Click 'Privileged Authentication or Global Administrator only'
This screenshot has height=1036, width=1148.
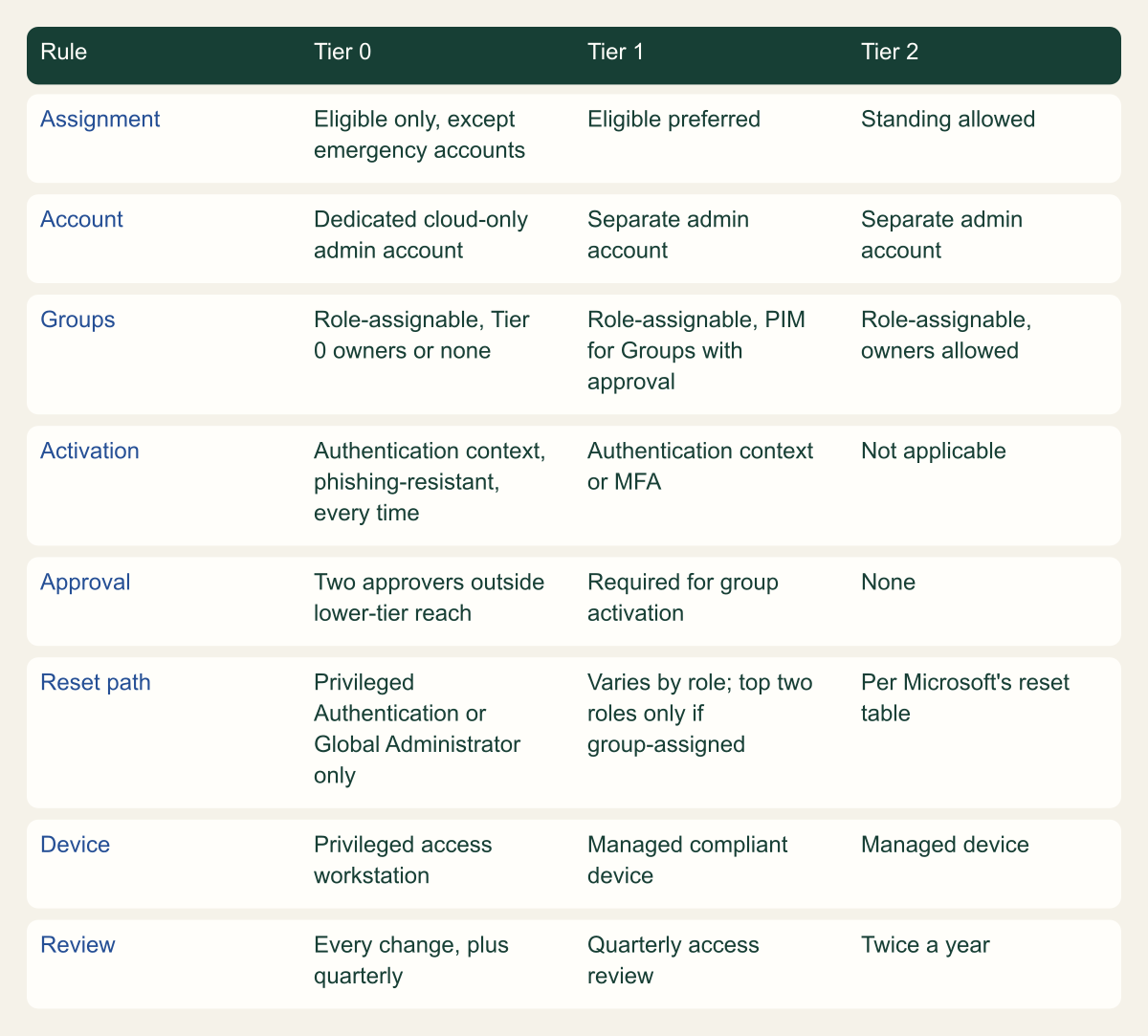[417, 728]
